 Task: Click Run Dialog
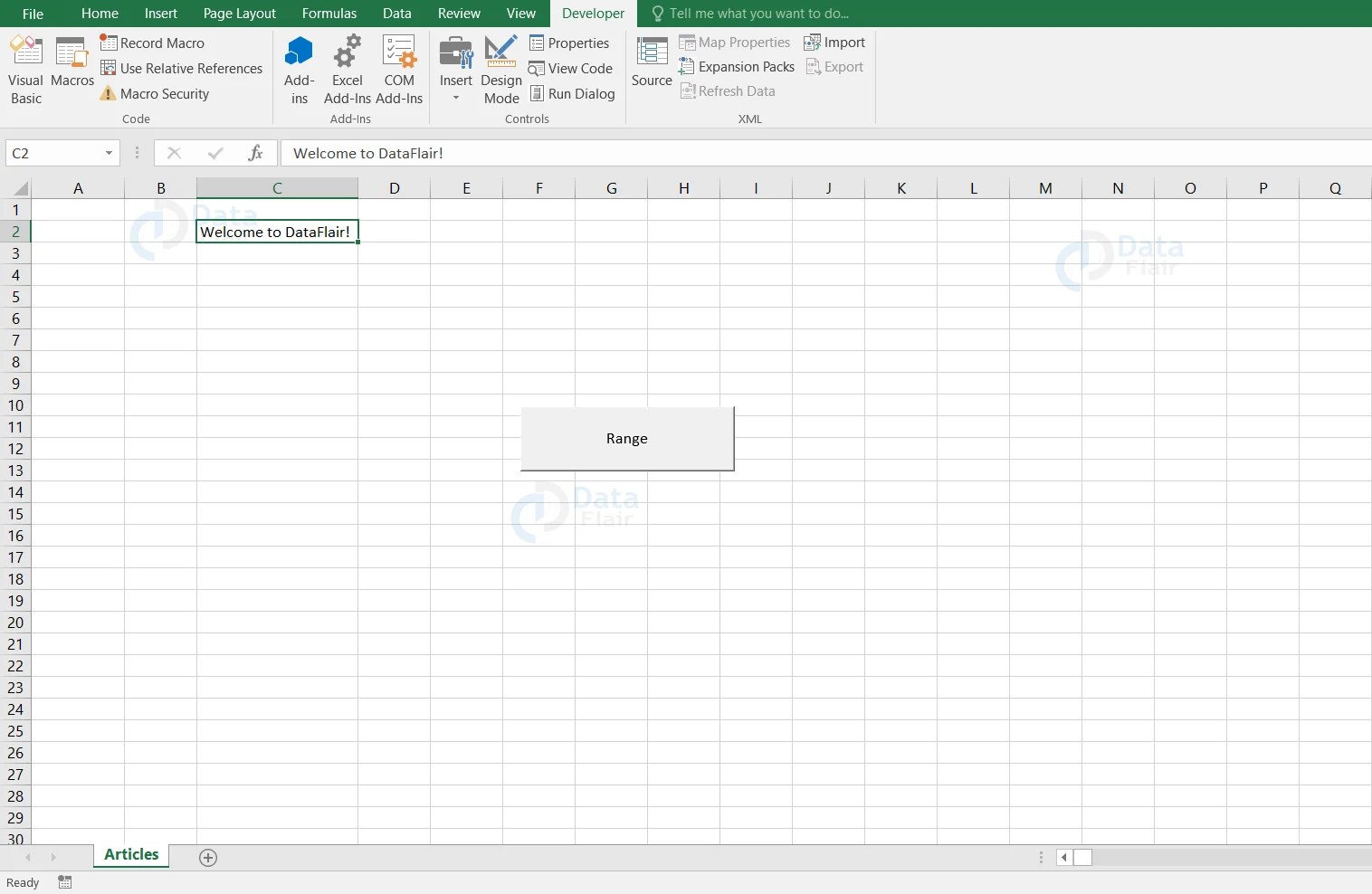[574, 93]
